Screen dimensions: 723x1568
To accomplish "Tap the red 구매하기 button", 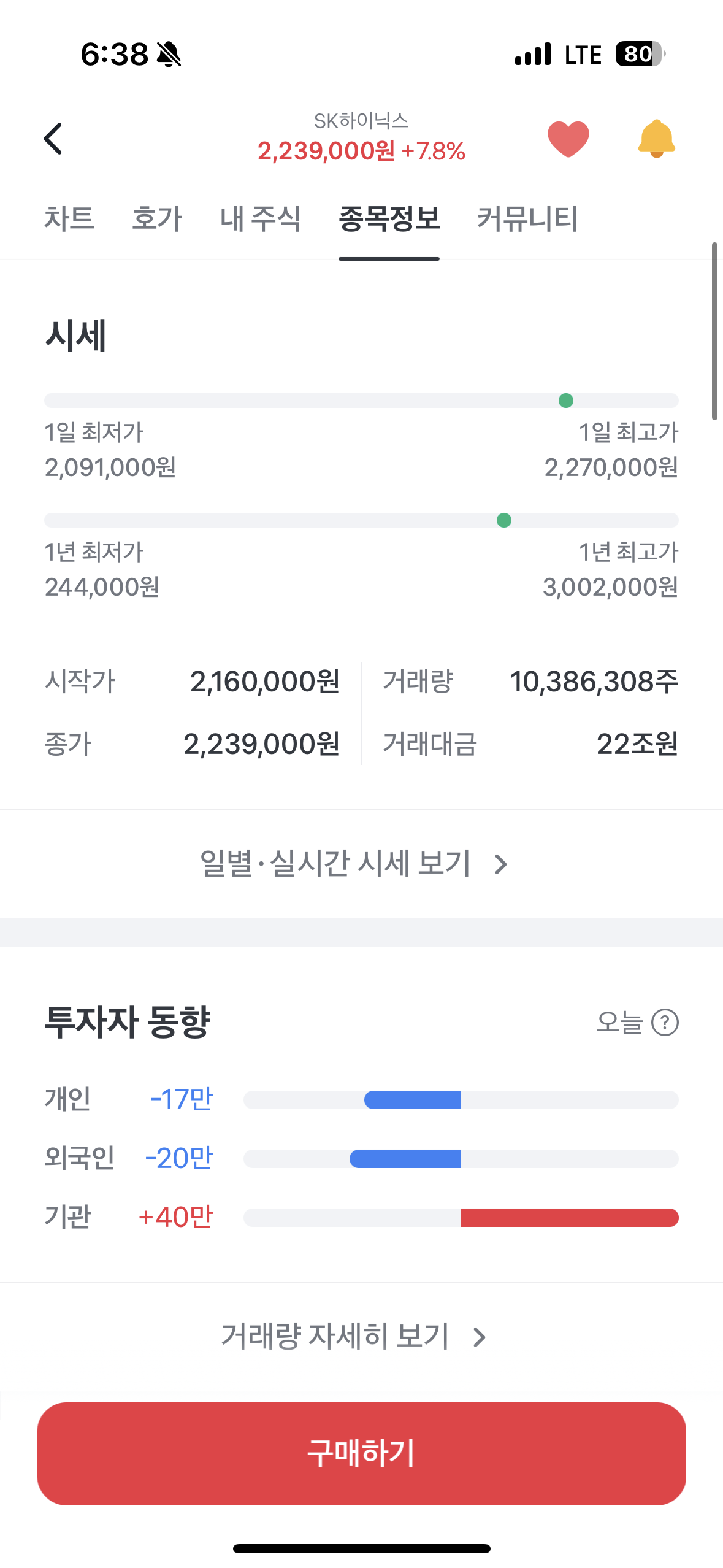I will (x=361, y=1453).
